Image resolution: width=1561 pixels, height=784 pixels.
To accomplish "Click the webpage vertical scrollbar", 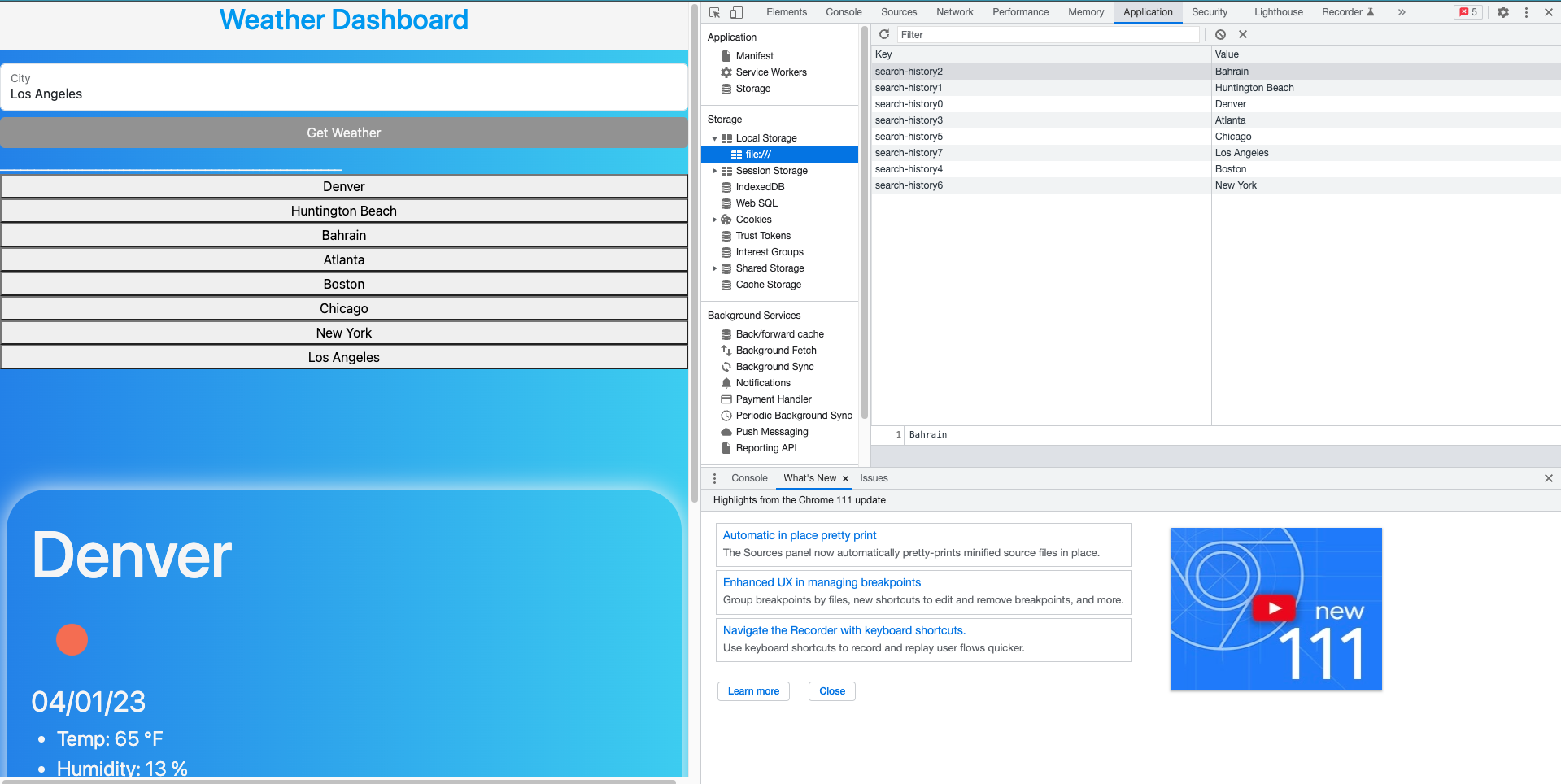I will tap(695, 252).
